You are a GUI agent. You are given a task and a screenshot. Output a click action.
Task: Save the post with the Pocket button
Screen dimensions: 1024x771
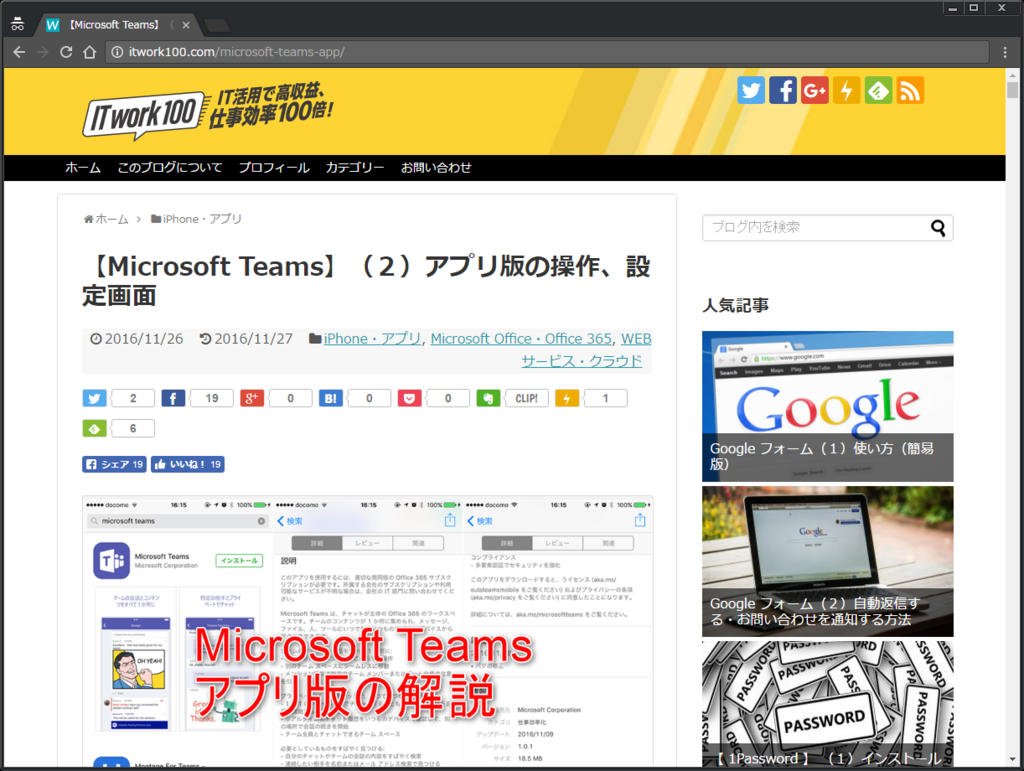pos(409,398)
